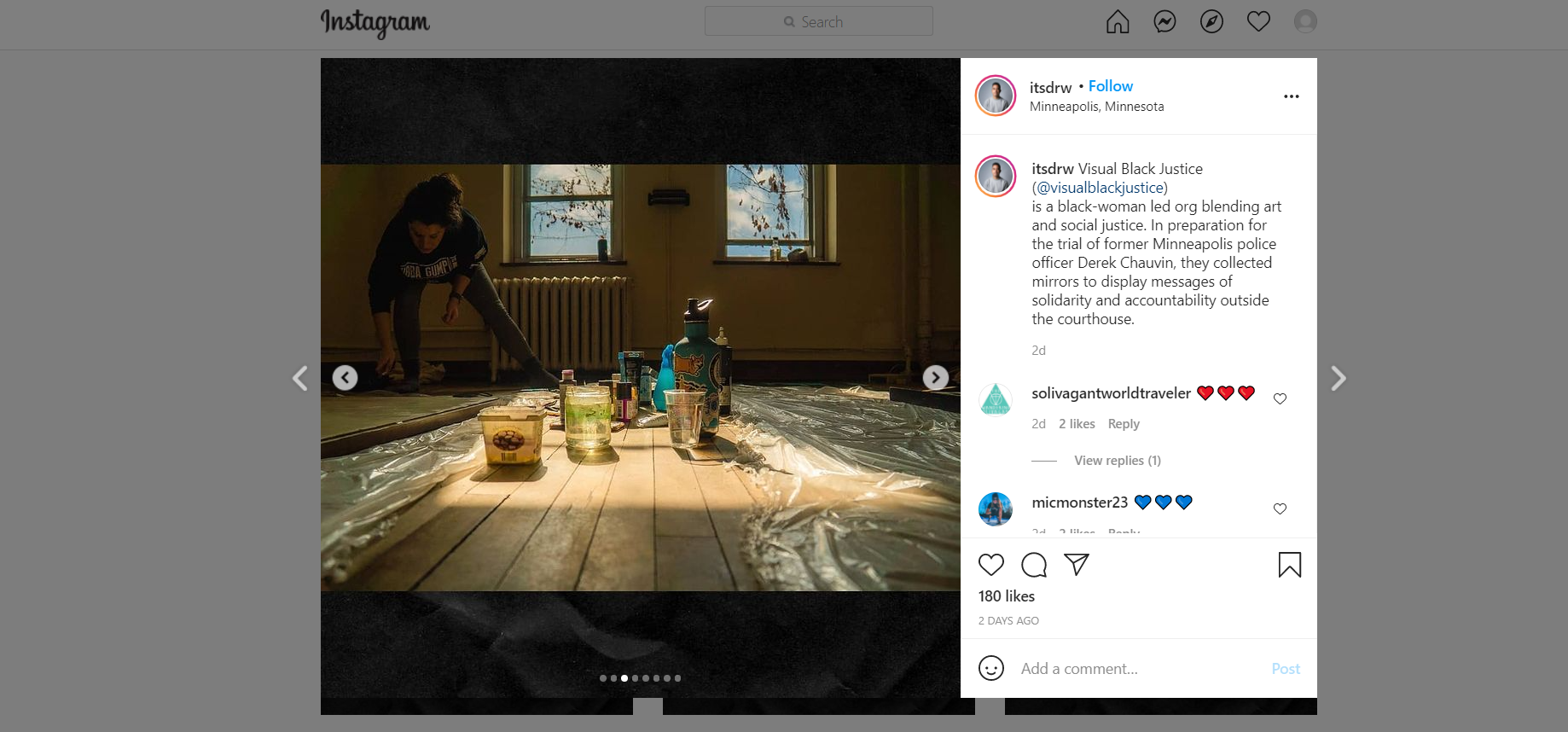Open profile avatar in top navigation
This screenshot has width=1568, height=732.
click(x=1305, y=21)
